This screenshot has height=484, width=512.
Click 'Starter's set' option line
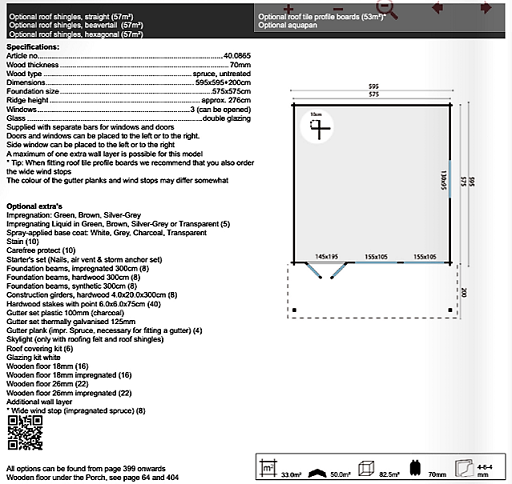pos(84,260)
